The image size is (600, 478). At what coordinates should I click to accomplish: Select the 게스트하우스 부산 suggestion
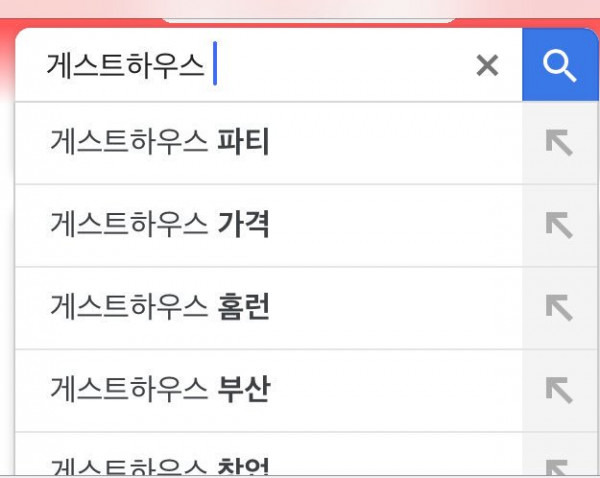(269, 391)
